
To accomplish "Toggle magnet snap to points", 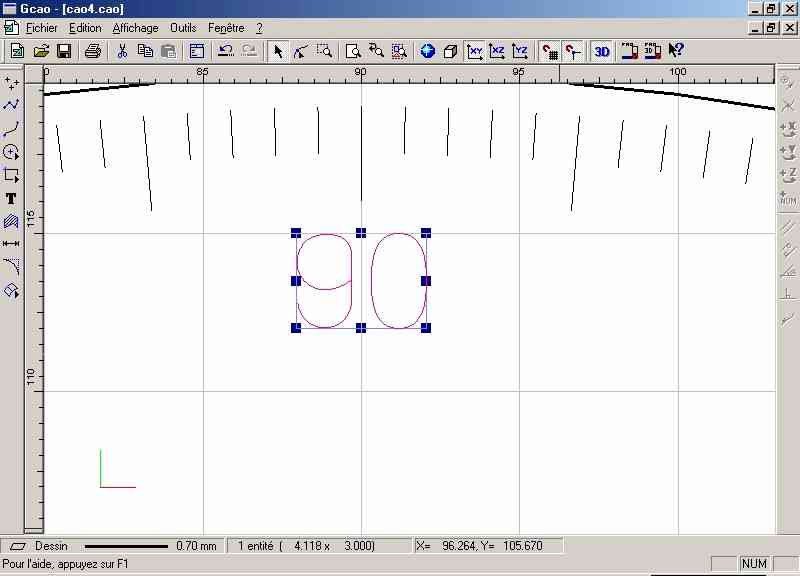I will 572,51.
